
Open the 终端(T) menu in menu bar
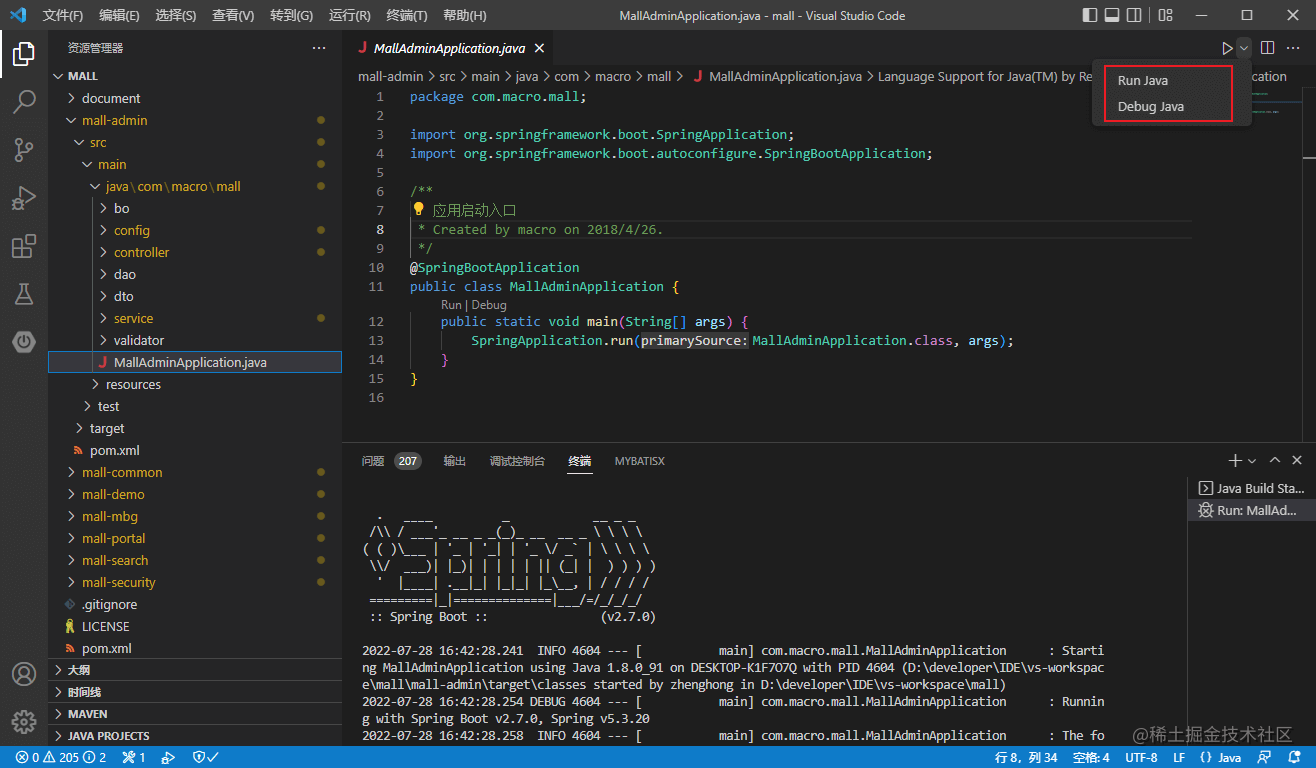[407, 16]
